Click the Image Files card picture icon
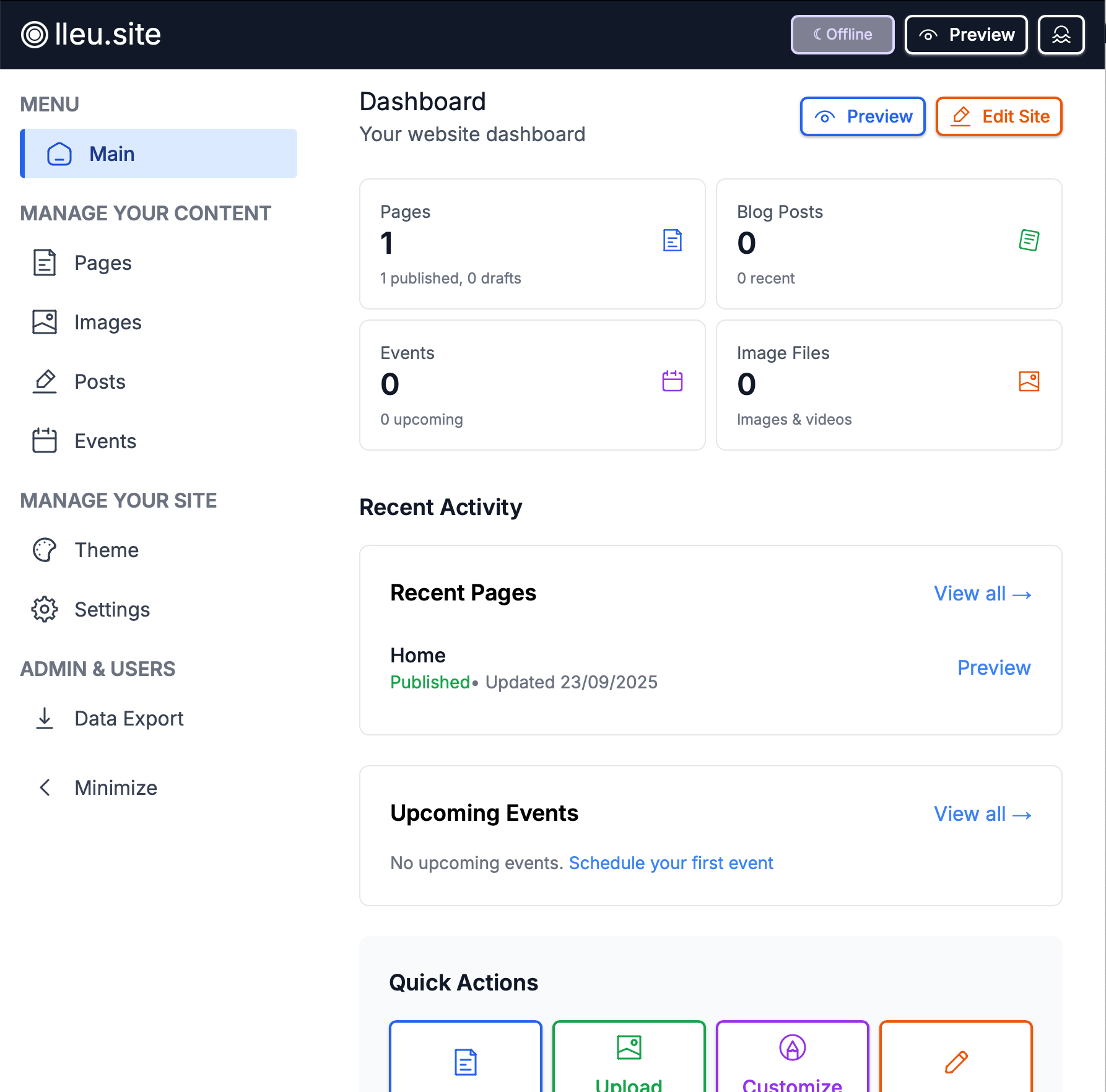 (x=1029, y=381)
